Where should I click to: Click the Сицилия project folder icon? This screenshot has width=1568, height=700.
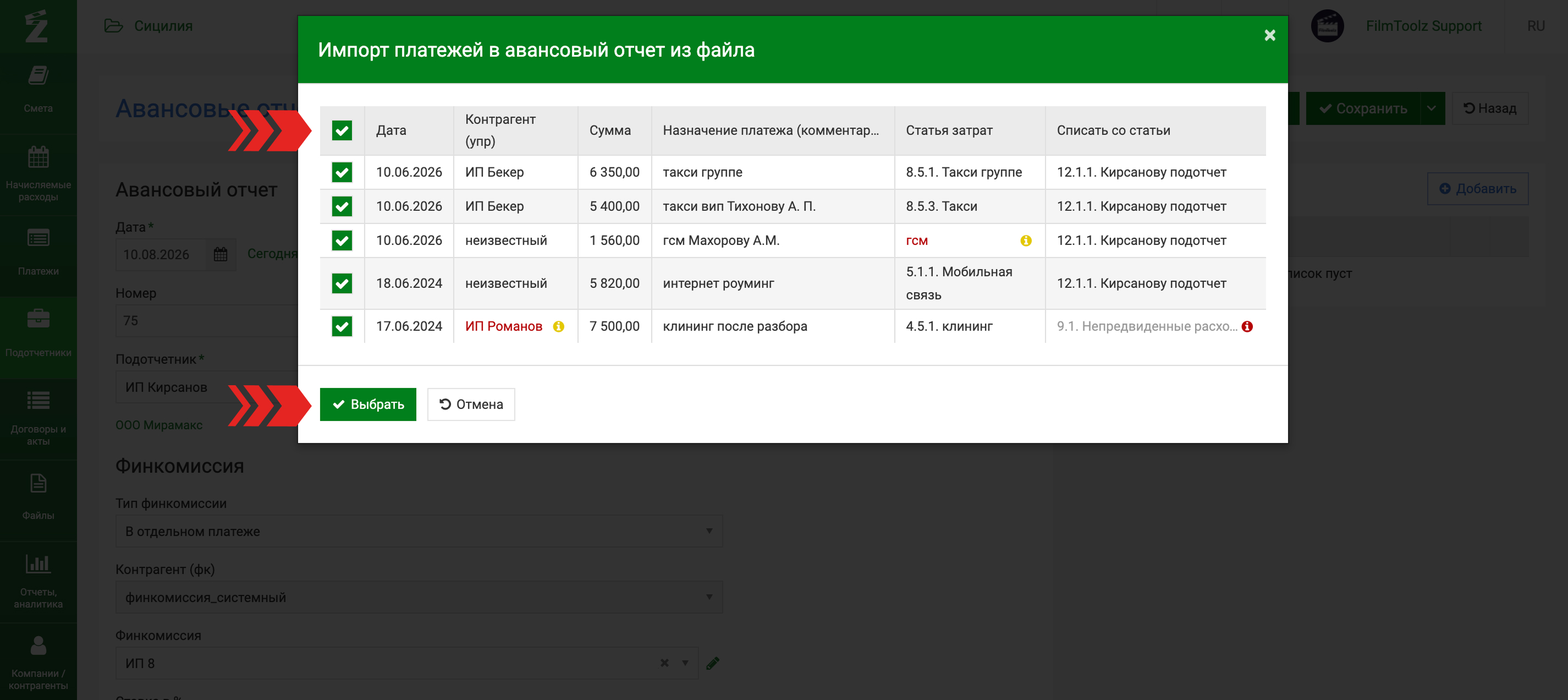(x=113, y=25)
